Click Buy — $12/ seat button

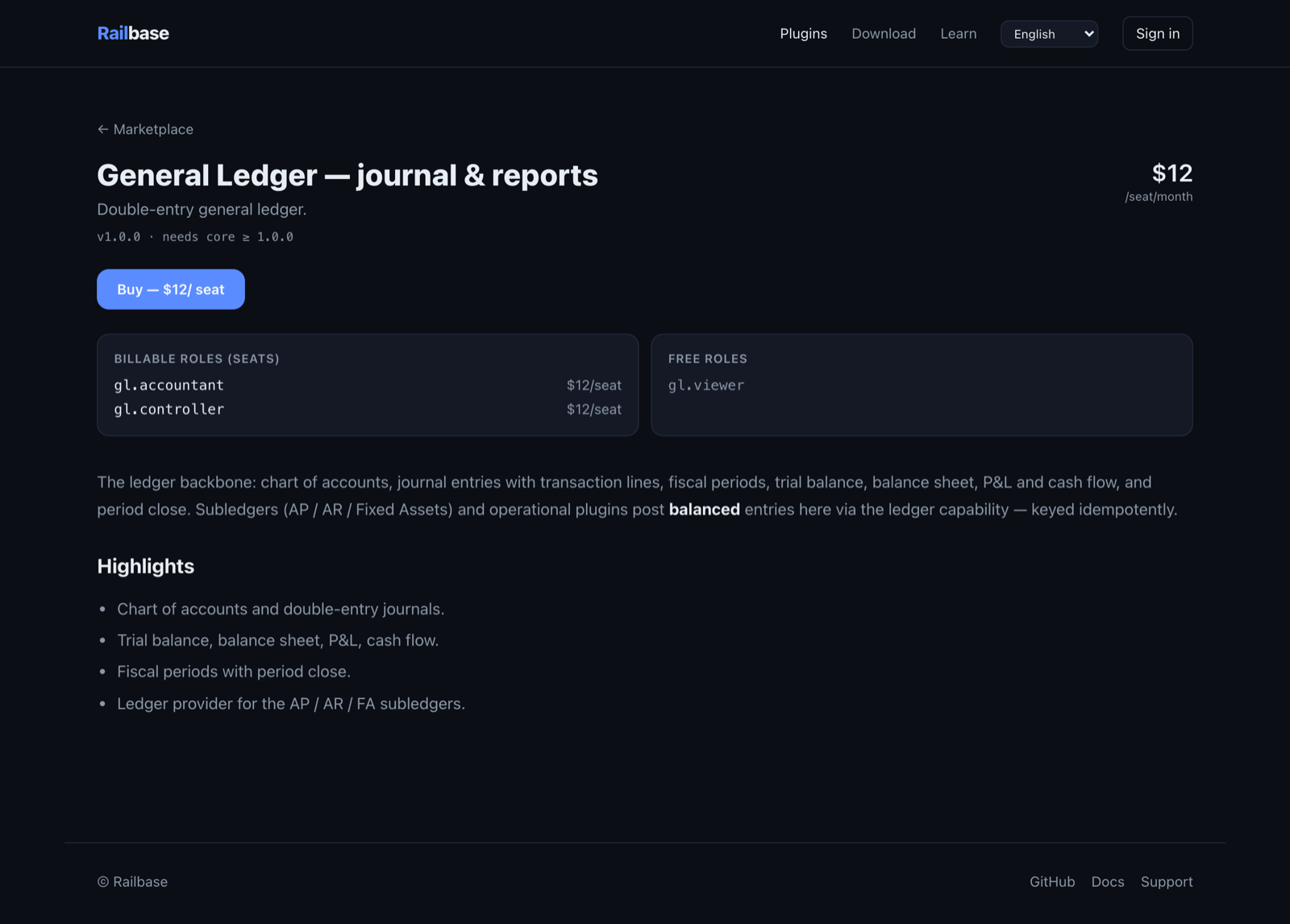(x=171, y=289)
